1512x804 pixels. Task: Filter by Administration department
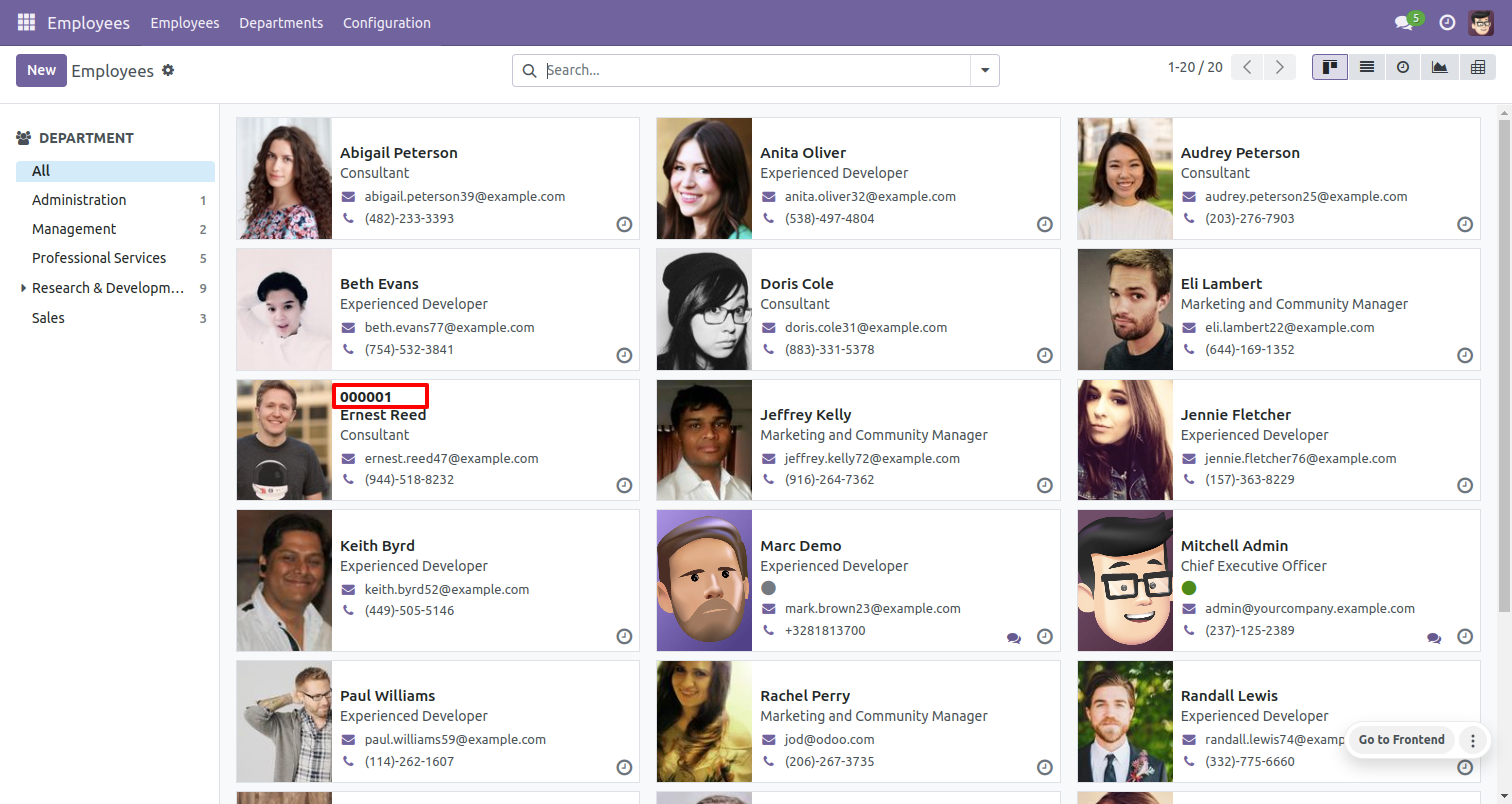tap(115, 200)
